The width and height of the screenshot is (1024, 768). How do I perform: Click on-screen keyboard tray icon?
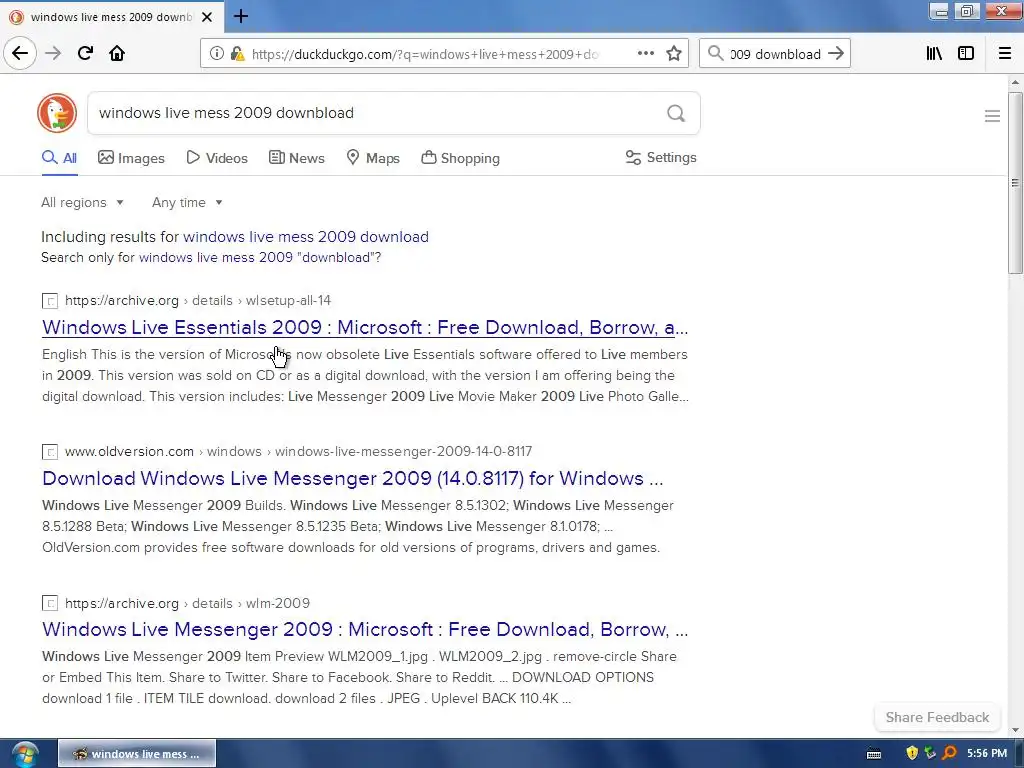874,754
